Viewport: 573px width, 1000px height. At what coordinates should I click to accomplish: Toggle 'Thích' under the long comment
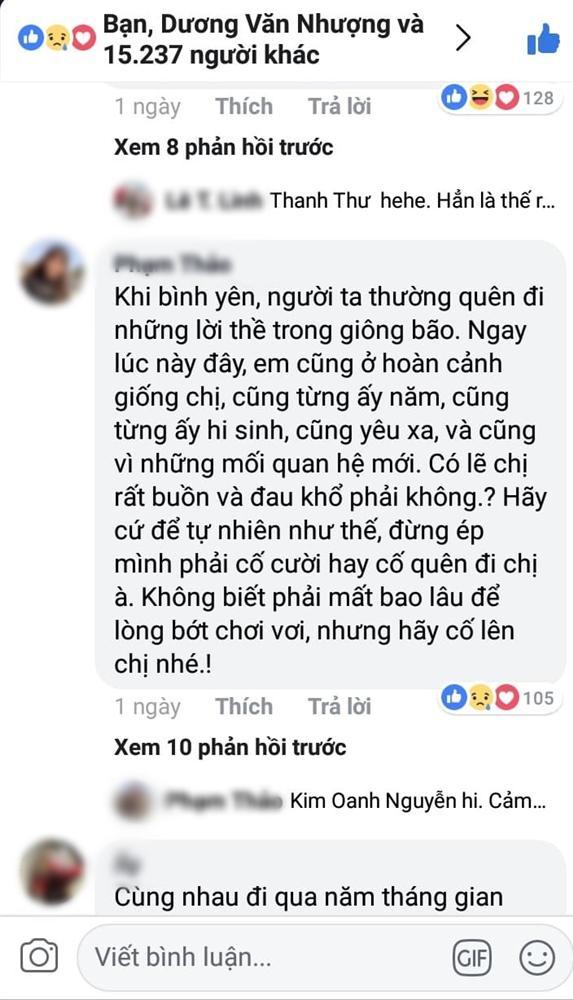pyautogui.click(x=244, y=706)
